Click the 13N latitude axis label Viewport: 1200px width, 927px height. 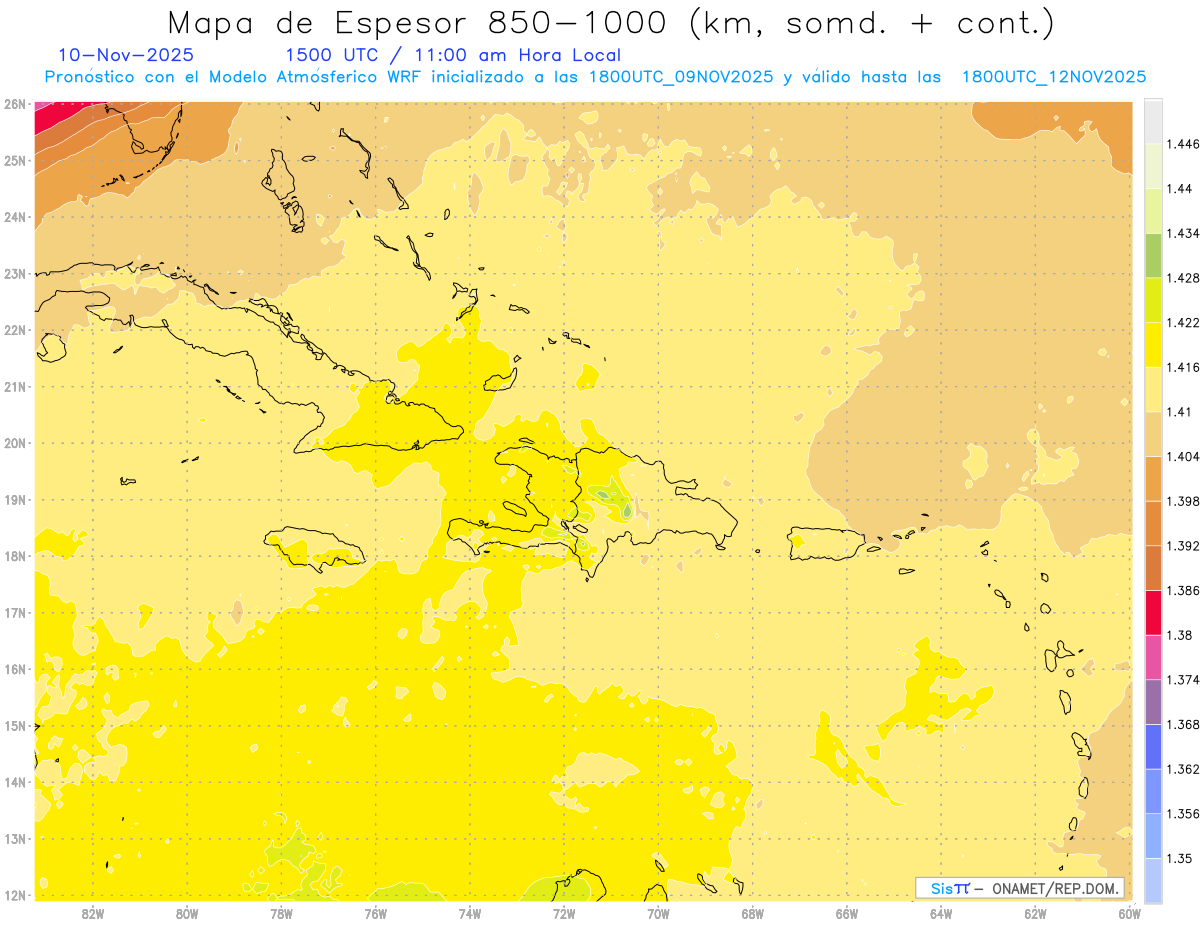coord(14,838)
